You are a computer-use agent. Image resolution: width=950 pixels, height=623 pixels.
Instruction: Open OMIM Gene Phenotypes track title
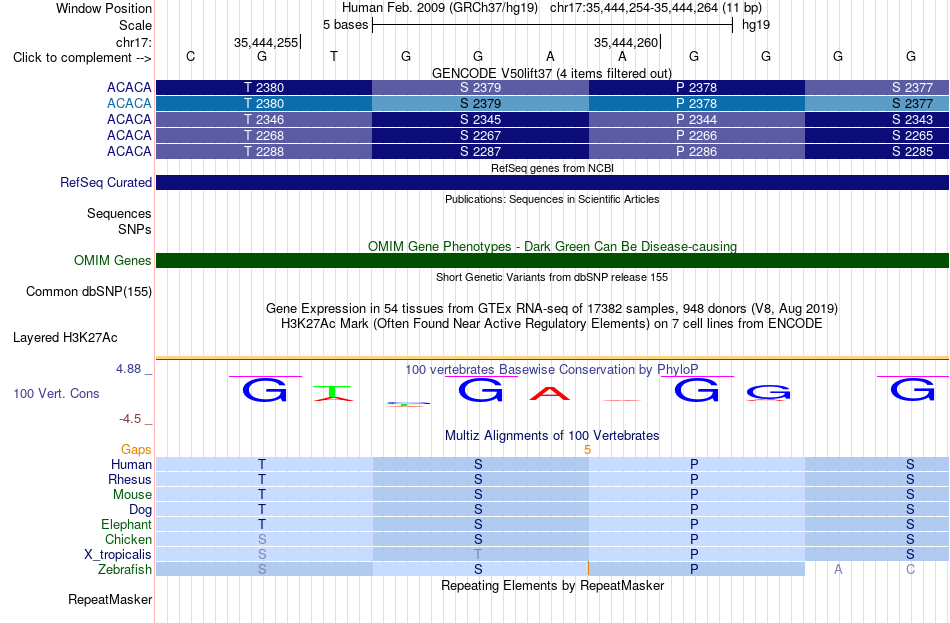tap(552, 246)
